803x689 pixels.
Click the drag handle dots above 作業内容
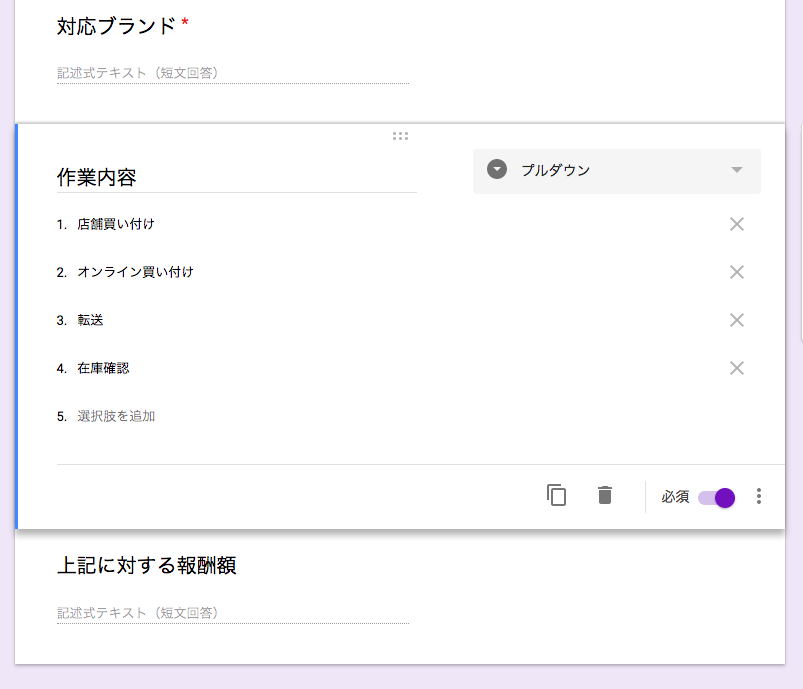pos(400,136)
